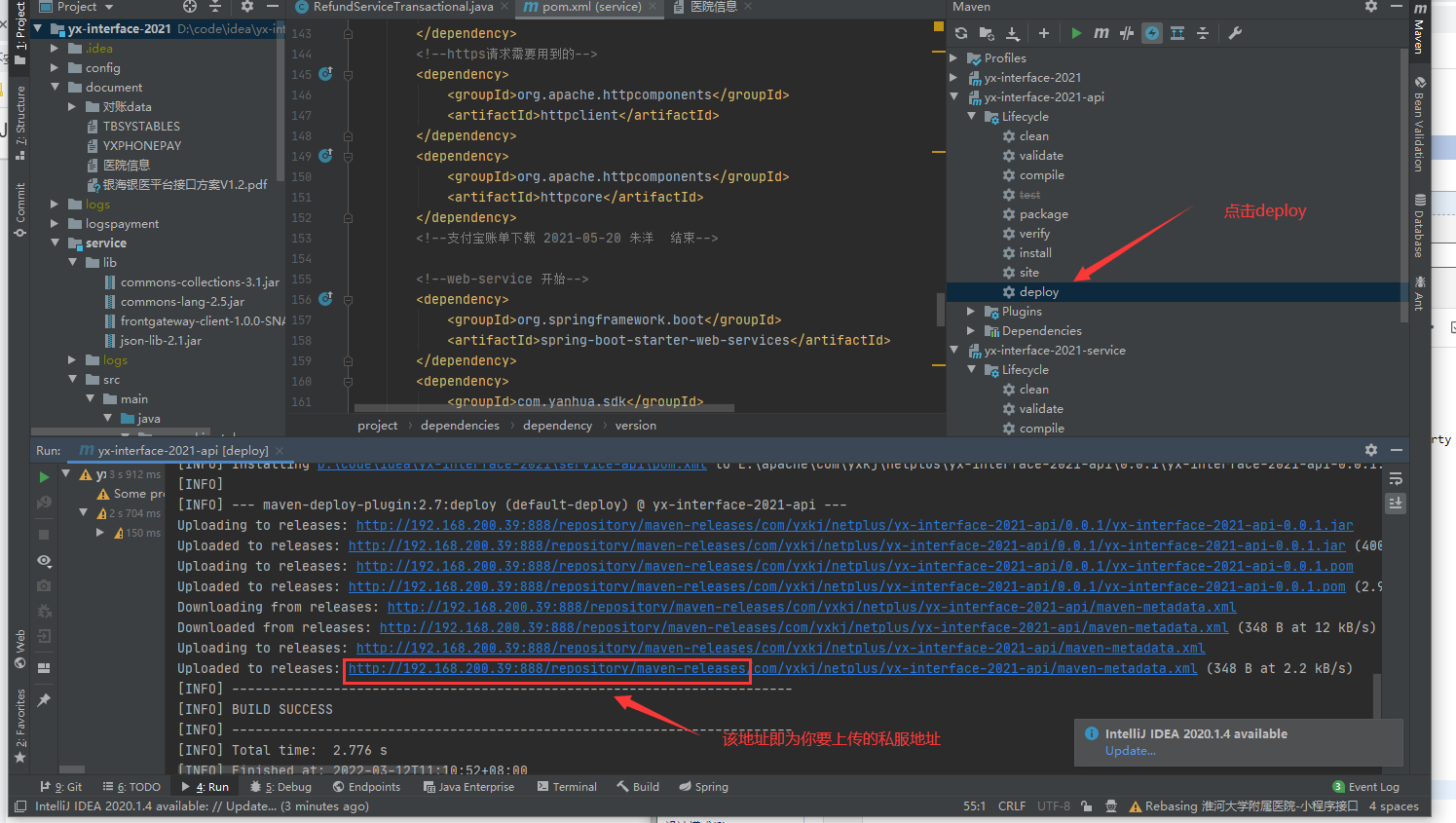Pin the Run tab
This screenshot has height=823, width=1456.
coord(44,700)
